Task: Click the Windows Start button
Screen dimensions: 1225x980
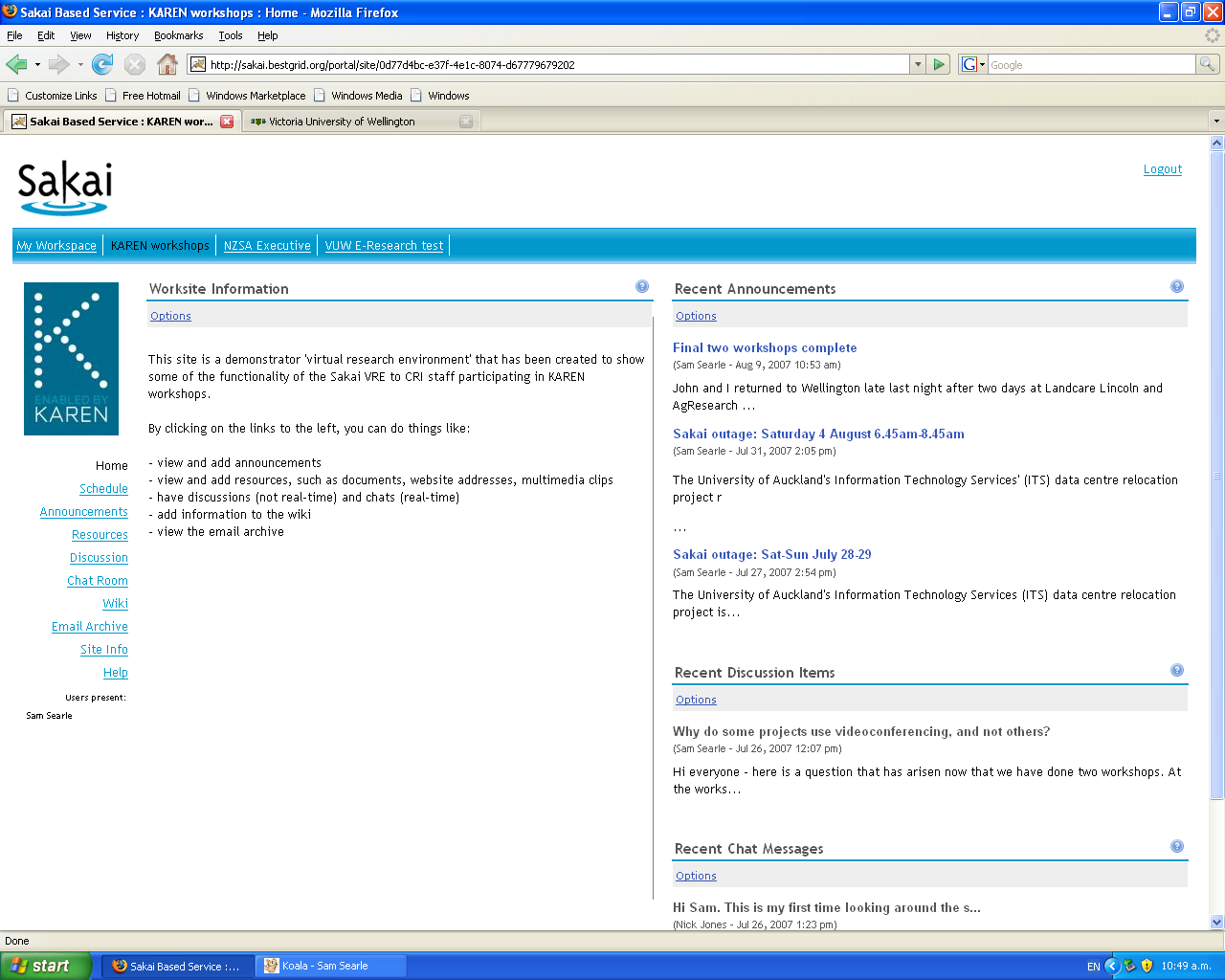Action: coord(46,966)
